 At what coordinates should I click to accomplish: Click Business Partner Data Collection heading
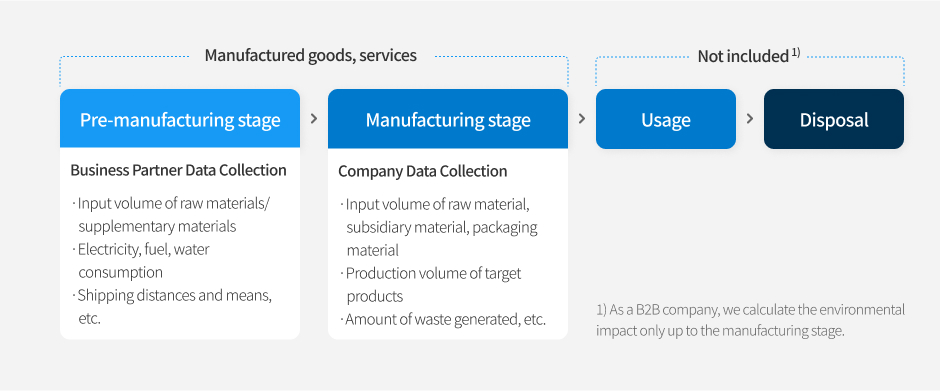click(179, 170)
